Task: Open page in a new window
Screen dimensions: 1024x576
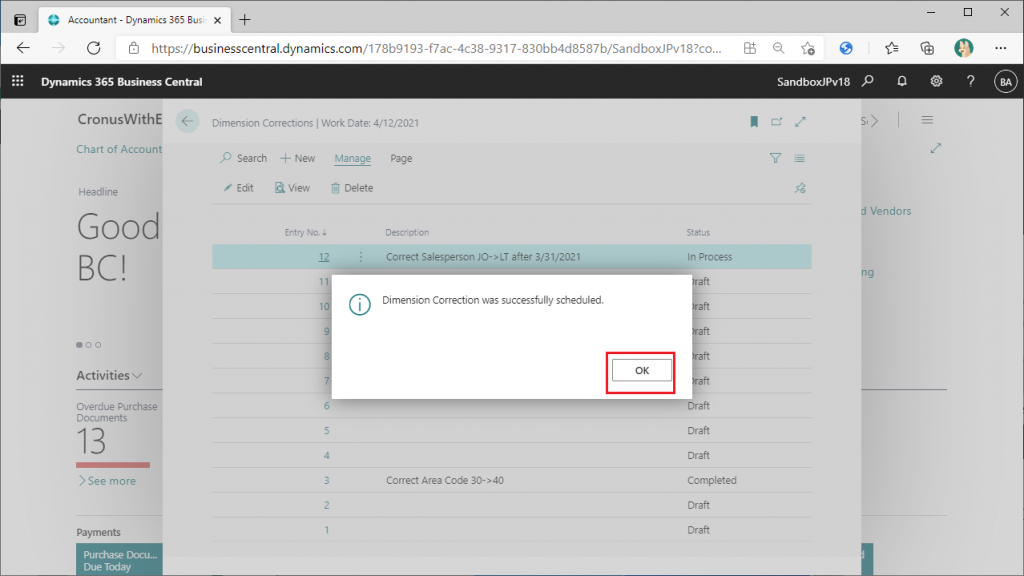Action: 776,121
